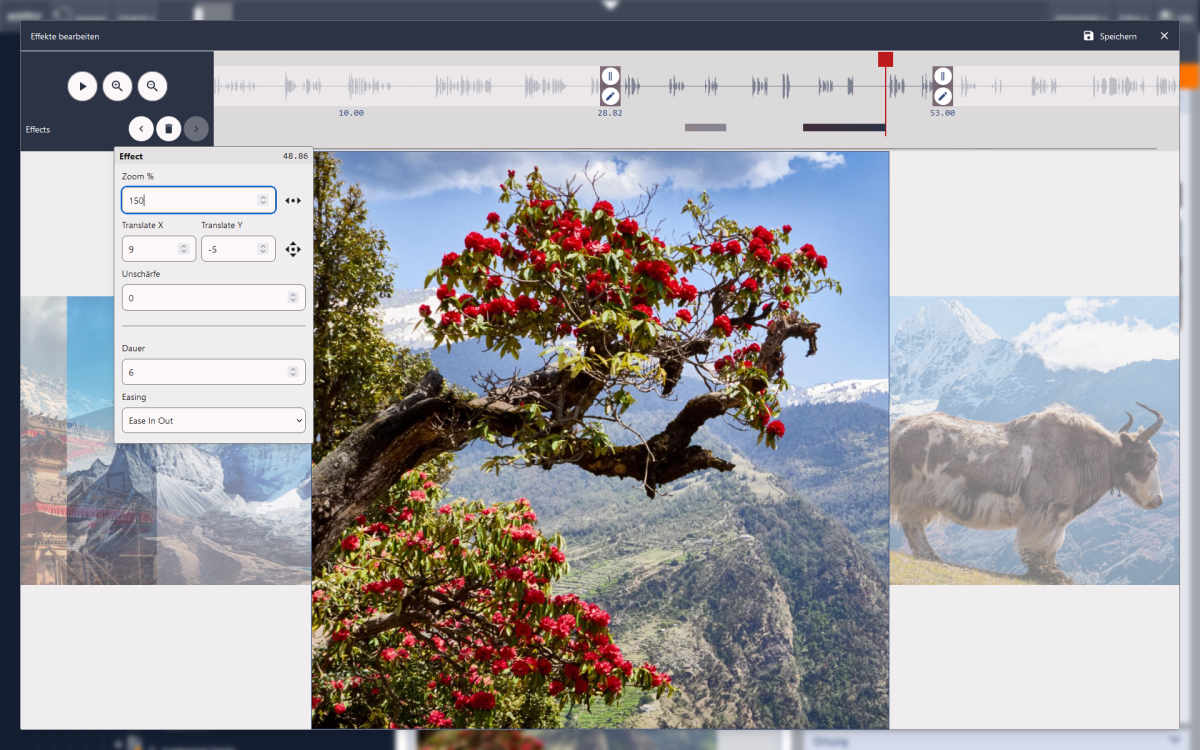The height and width of the screenshot is (750, 1200).
Task: Click the Zoom % stepper arrows
Action: click(263, 200)
